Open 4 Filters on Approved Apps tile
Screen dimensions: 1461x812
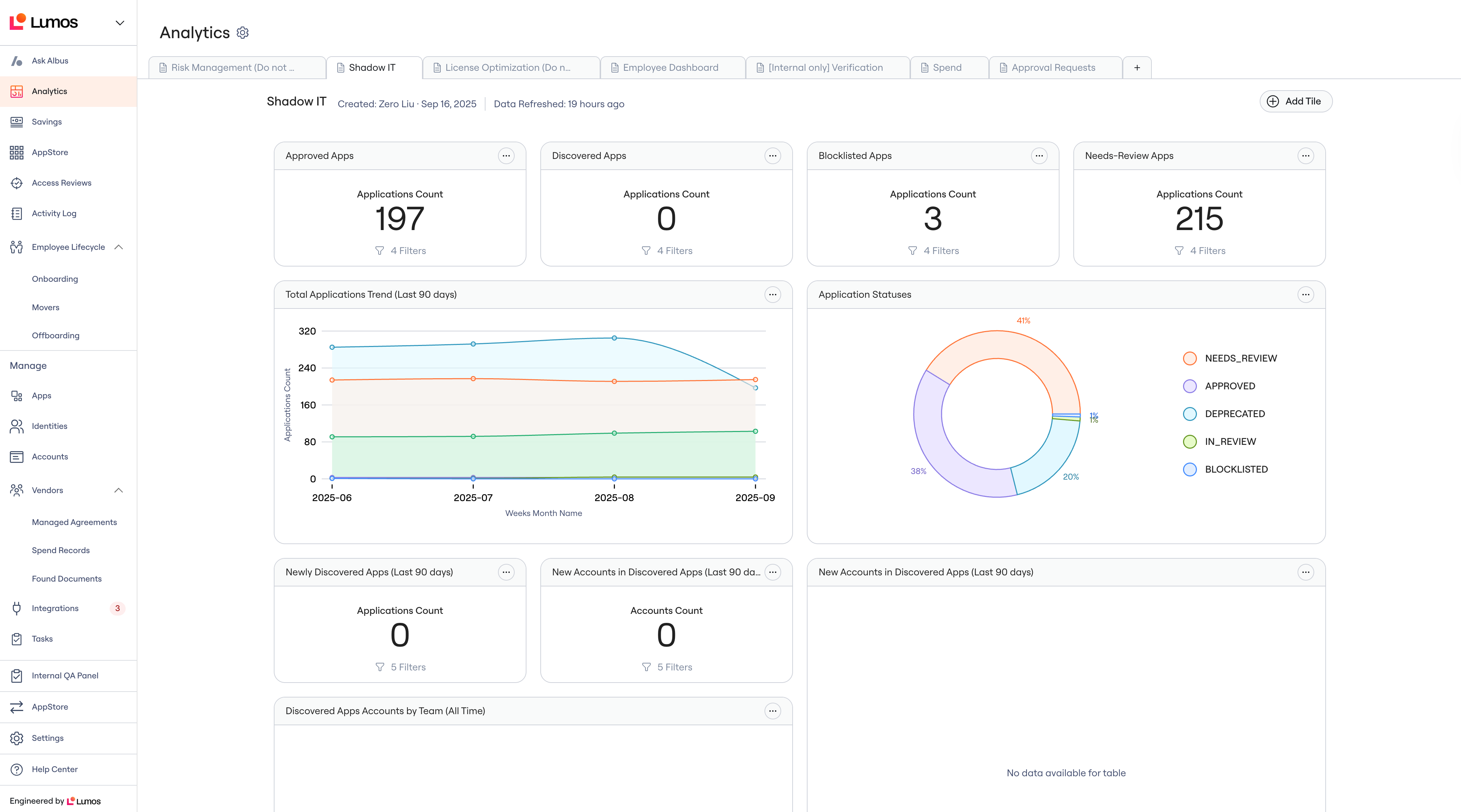pos(400,251)
